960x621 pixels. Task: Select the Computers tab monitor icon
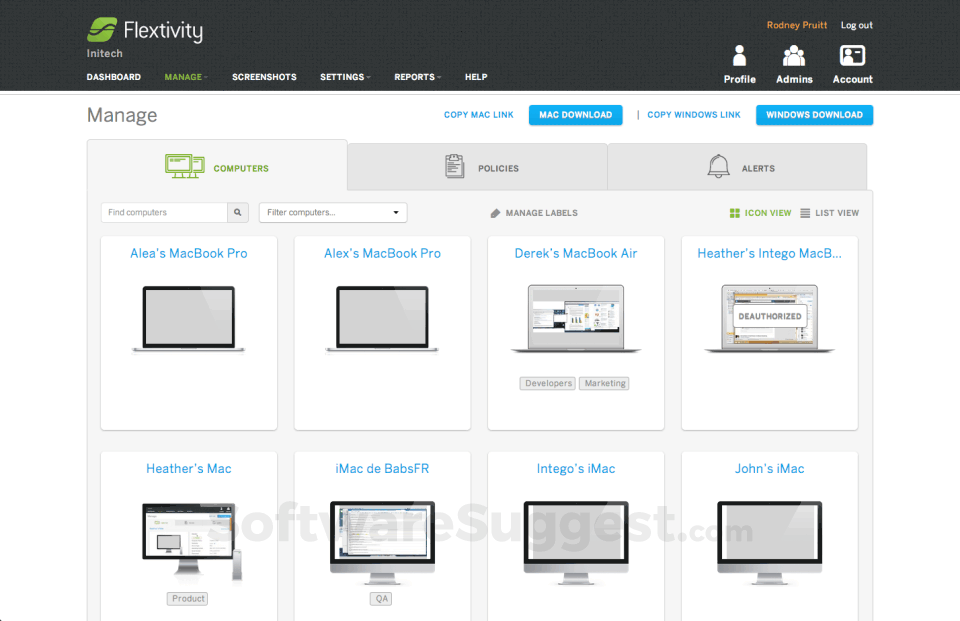pos(184,166)
